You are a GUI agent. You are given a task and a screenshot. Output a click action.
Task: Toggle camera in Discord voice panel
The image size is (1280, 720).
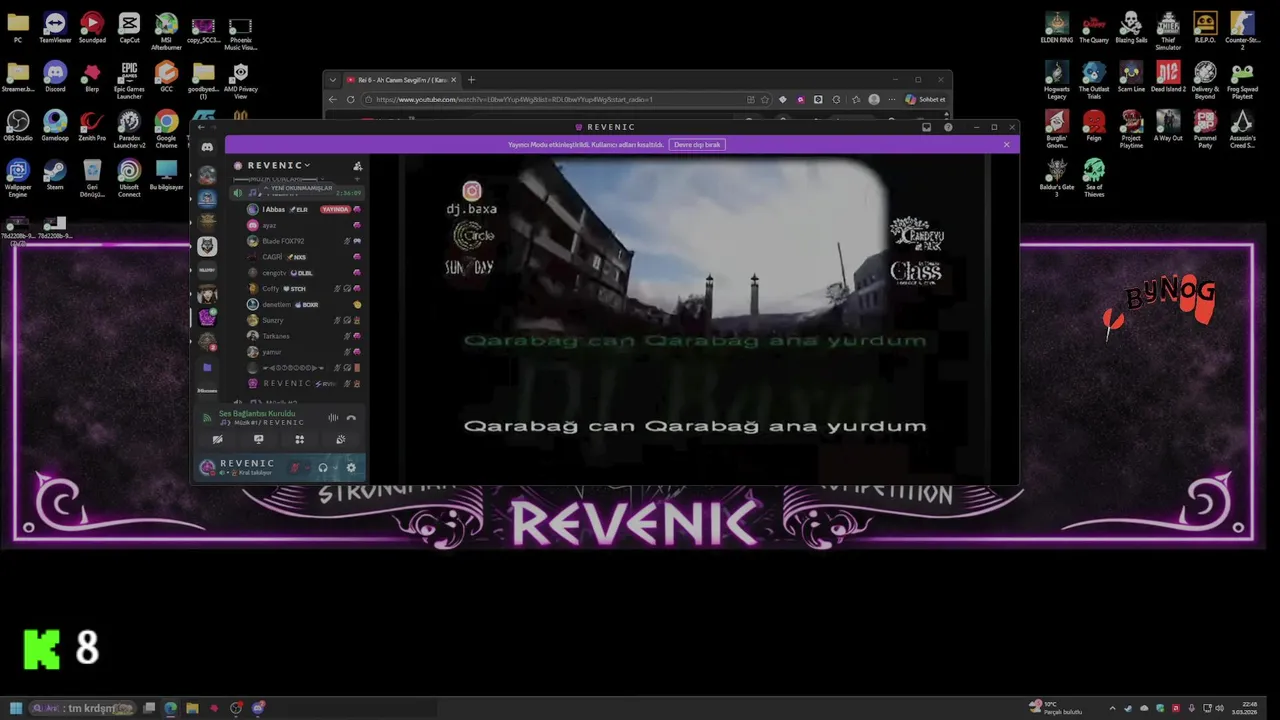(x=217, y=439)
